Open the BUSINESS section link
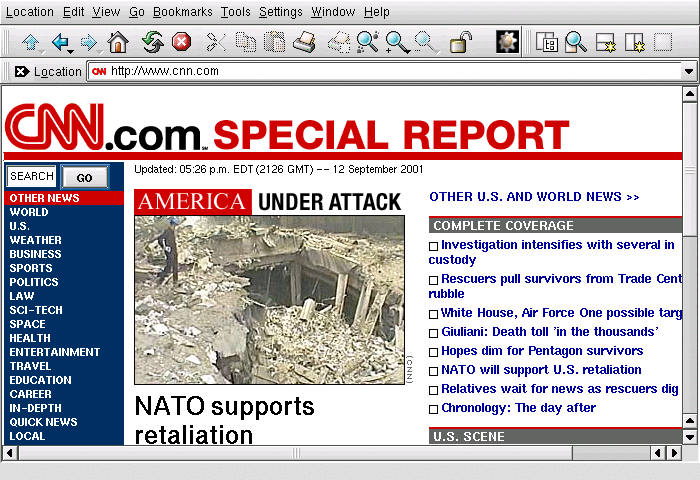This screenshot has height=480, width=700. click(35, 254)
